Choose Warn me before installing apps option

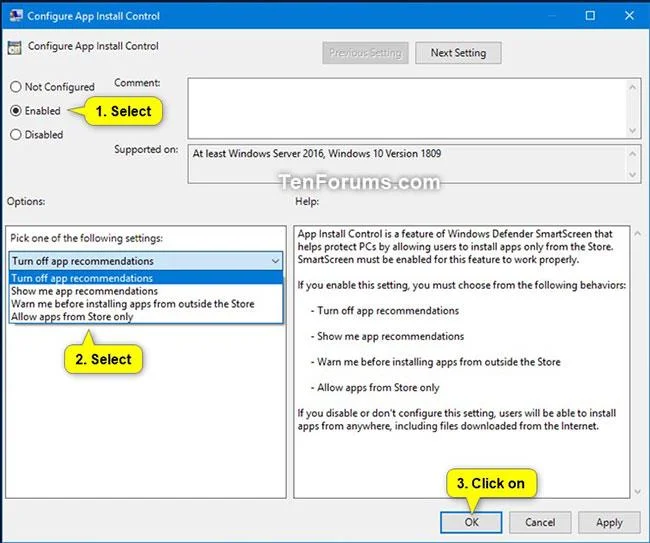click(146, 304)
